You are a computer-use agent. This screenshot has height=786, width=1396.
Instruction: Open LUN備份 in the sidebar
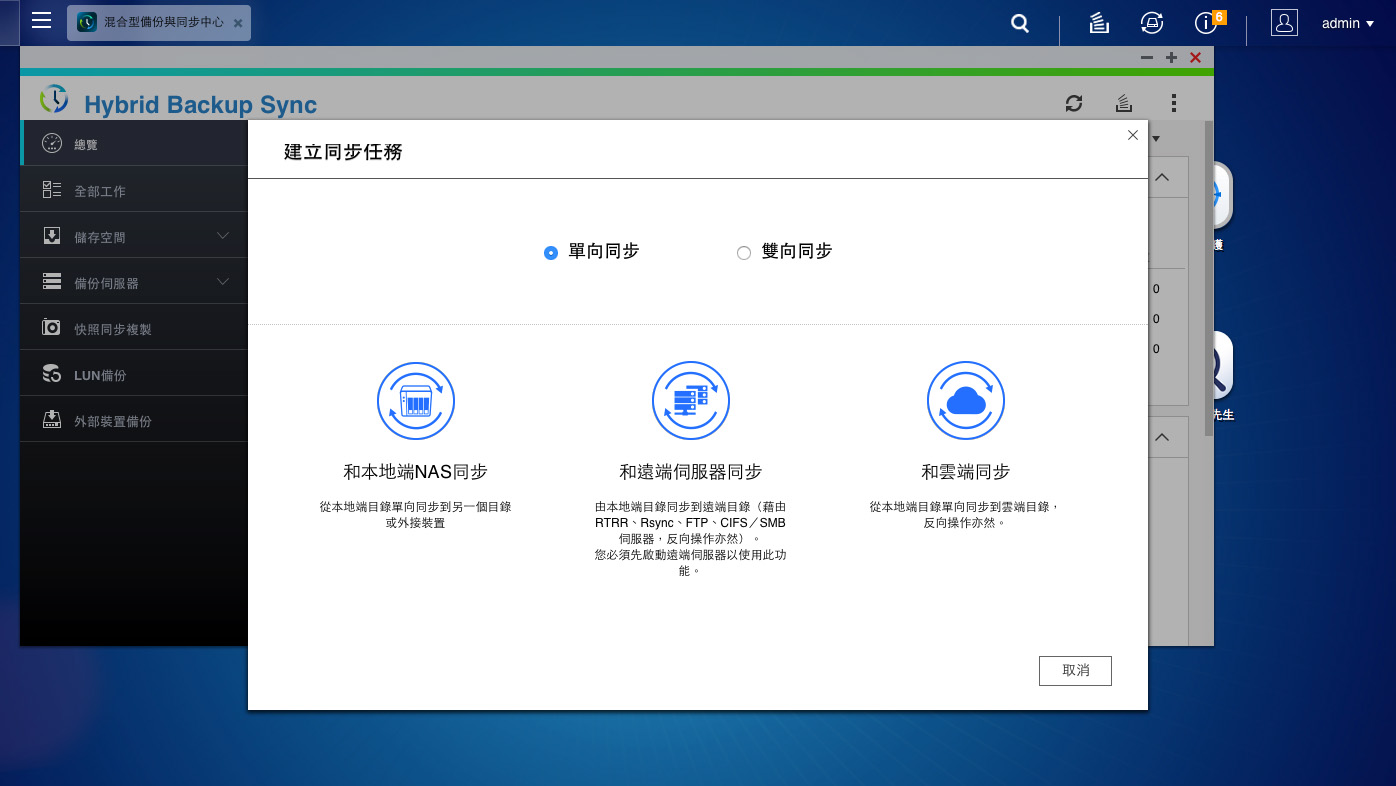(134, 374)
